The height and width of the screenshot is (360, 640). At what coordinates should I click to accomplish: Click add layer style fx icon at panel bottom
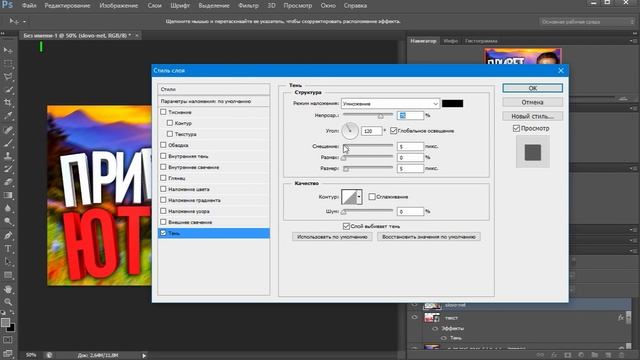click(x=554, y=356)
